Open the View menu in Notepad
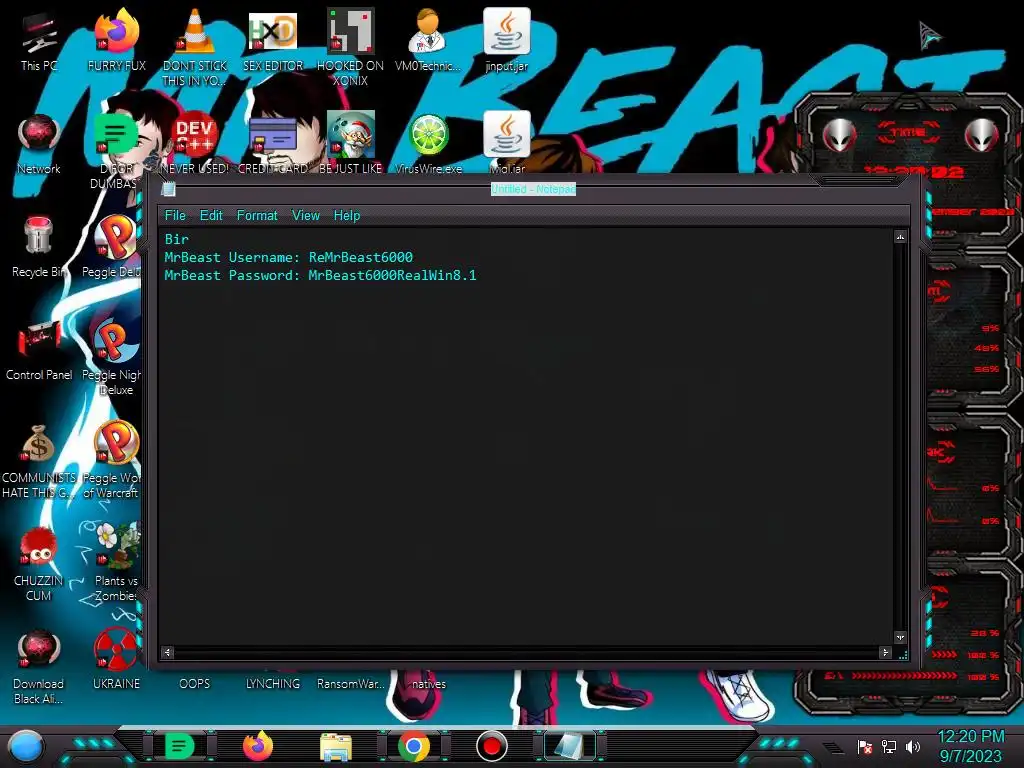Viewport: 1024px width, 768px height. tap(306, 216)
